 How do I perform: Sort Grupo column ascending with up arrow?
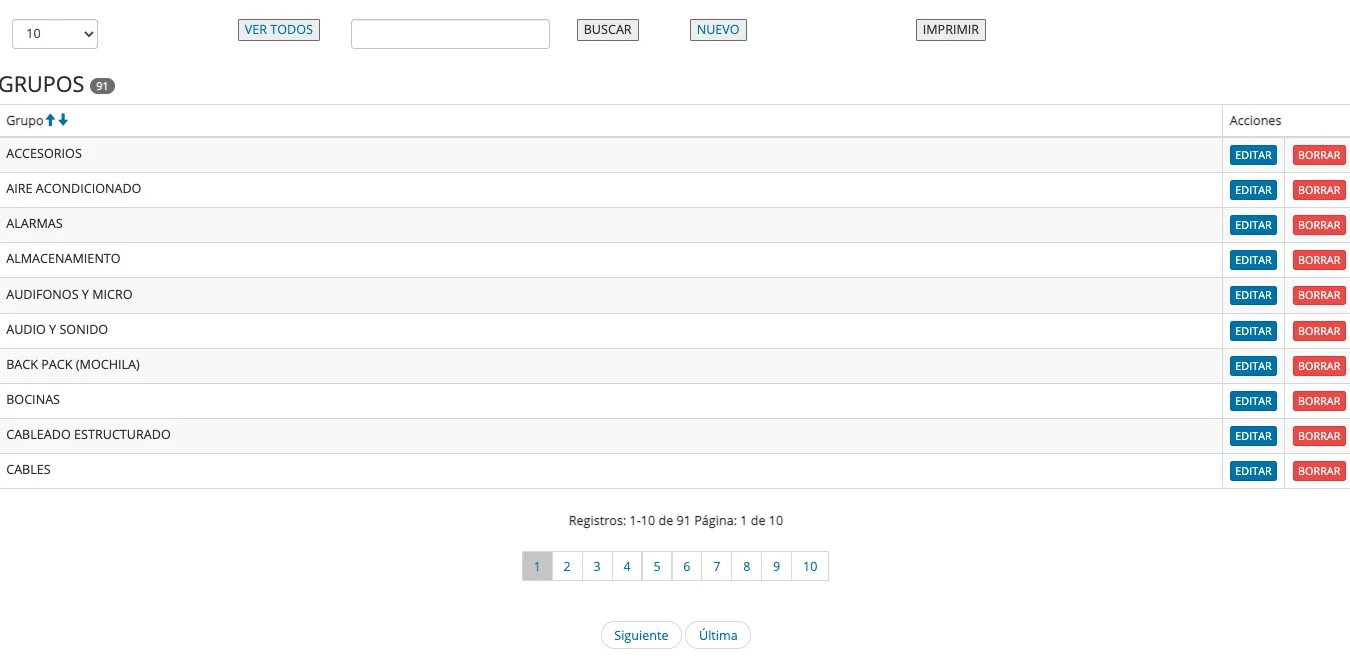(x=51, y=120)
